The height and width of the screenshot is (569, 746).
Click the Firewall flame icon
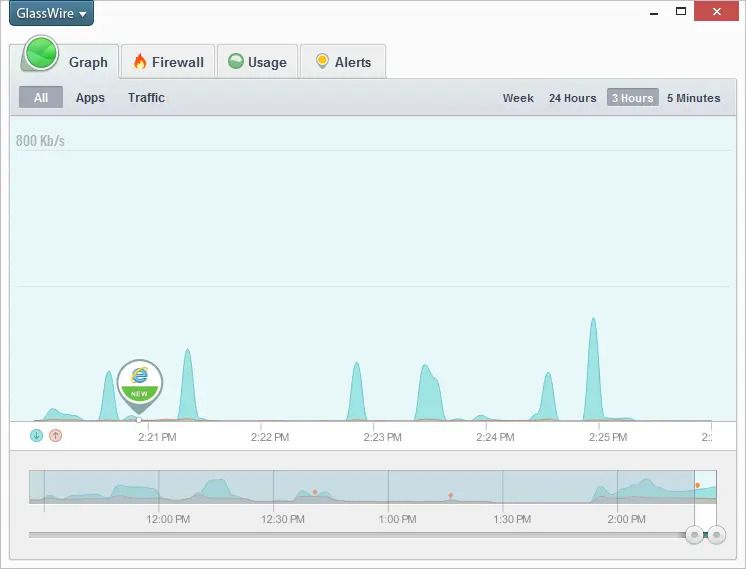[x=140, y=61]
